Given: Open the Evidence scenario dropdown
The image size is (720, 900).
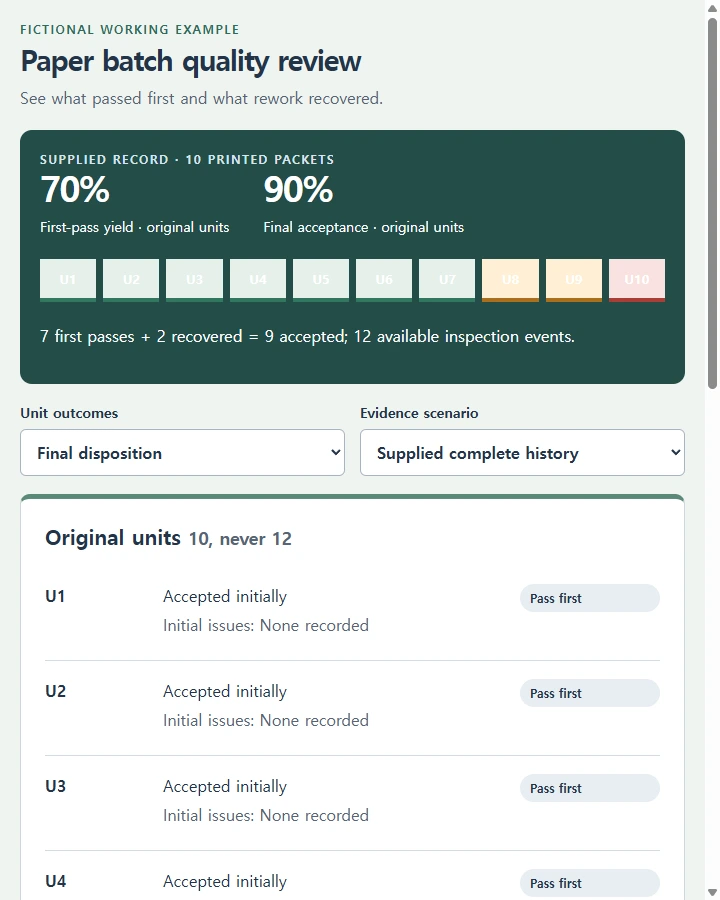Looking at the screenshot, I should tap(522, 452).
